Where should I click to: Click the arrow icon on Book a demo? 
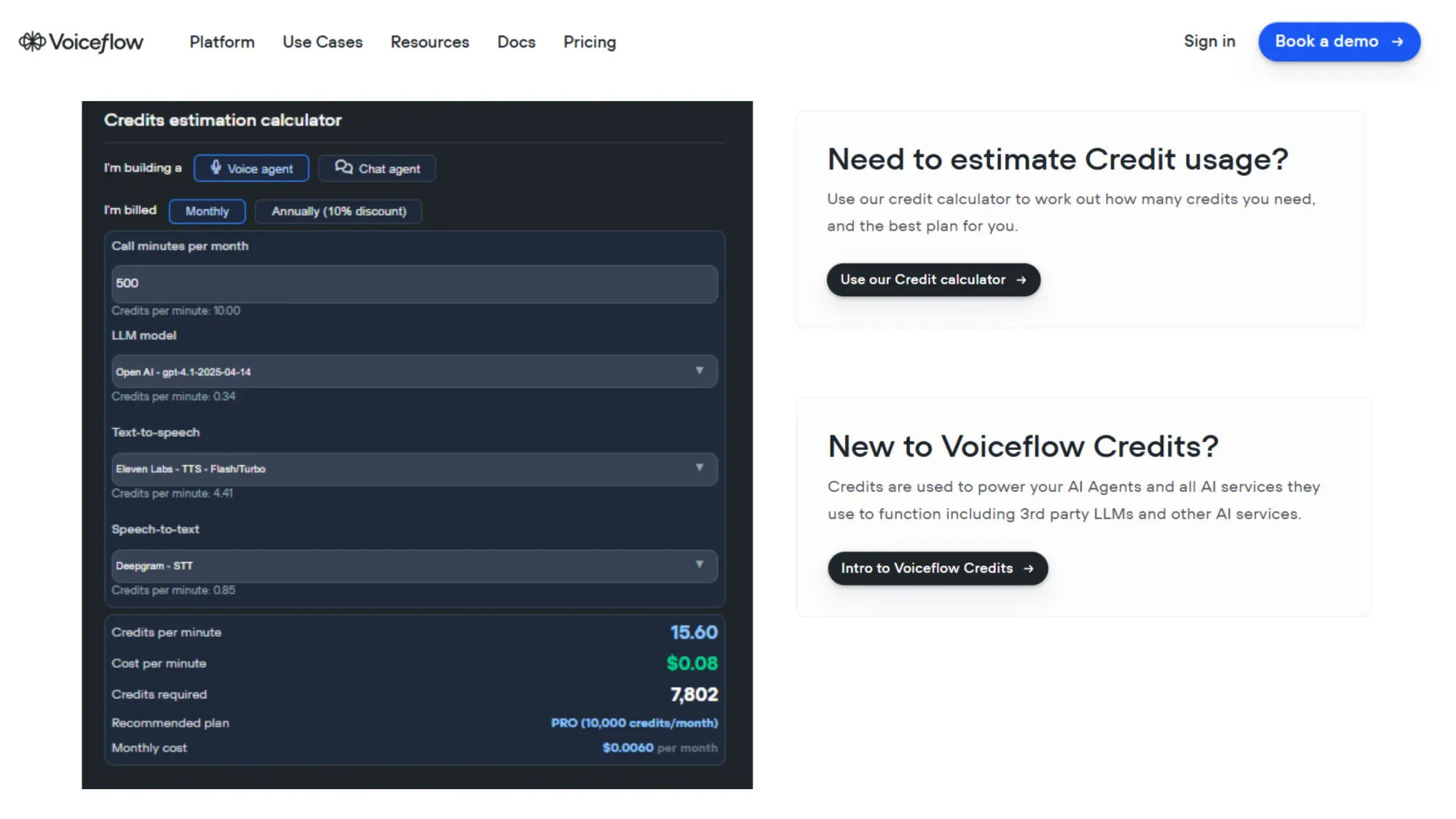1396,41
